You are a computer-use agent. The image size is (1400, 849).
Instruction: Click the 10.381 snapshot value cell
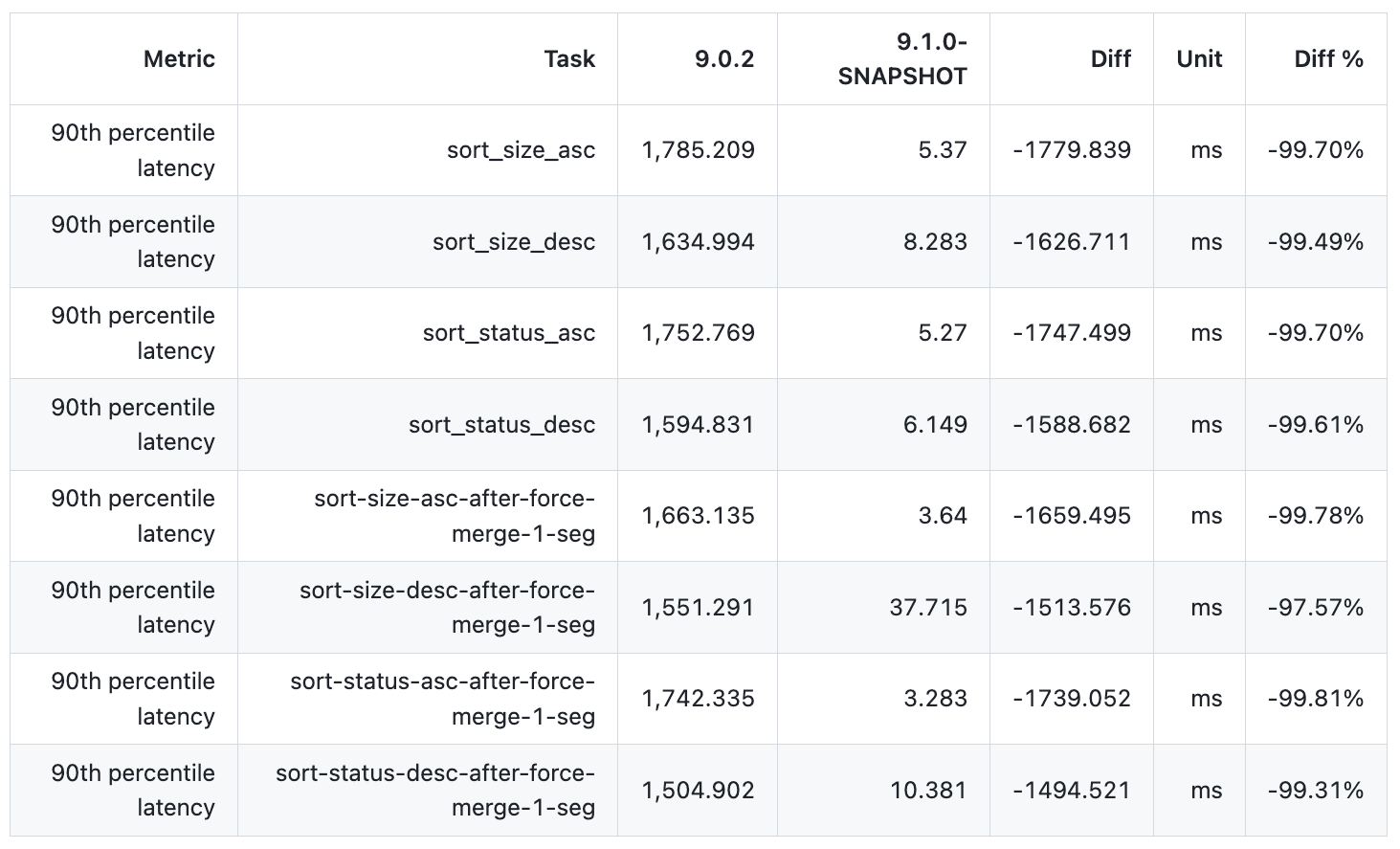pos(928,791)
